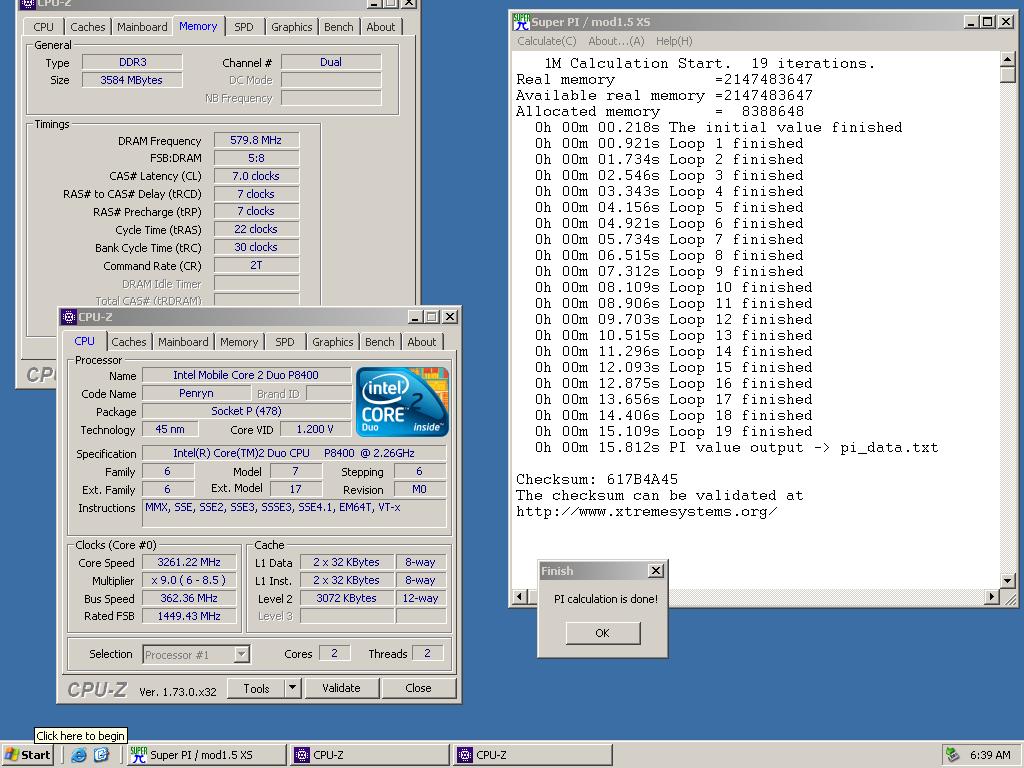Click Super PI horizontal scrollbar right arrow
The image size is (1024, 768).
[x=992, y=596]
